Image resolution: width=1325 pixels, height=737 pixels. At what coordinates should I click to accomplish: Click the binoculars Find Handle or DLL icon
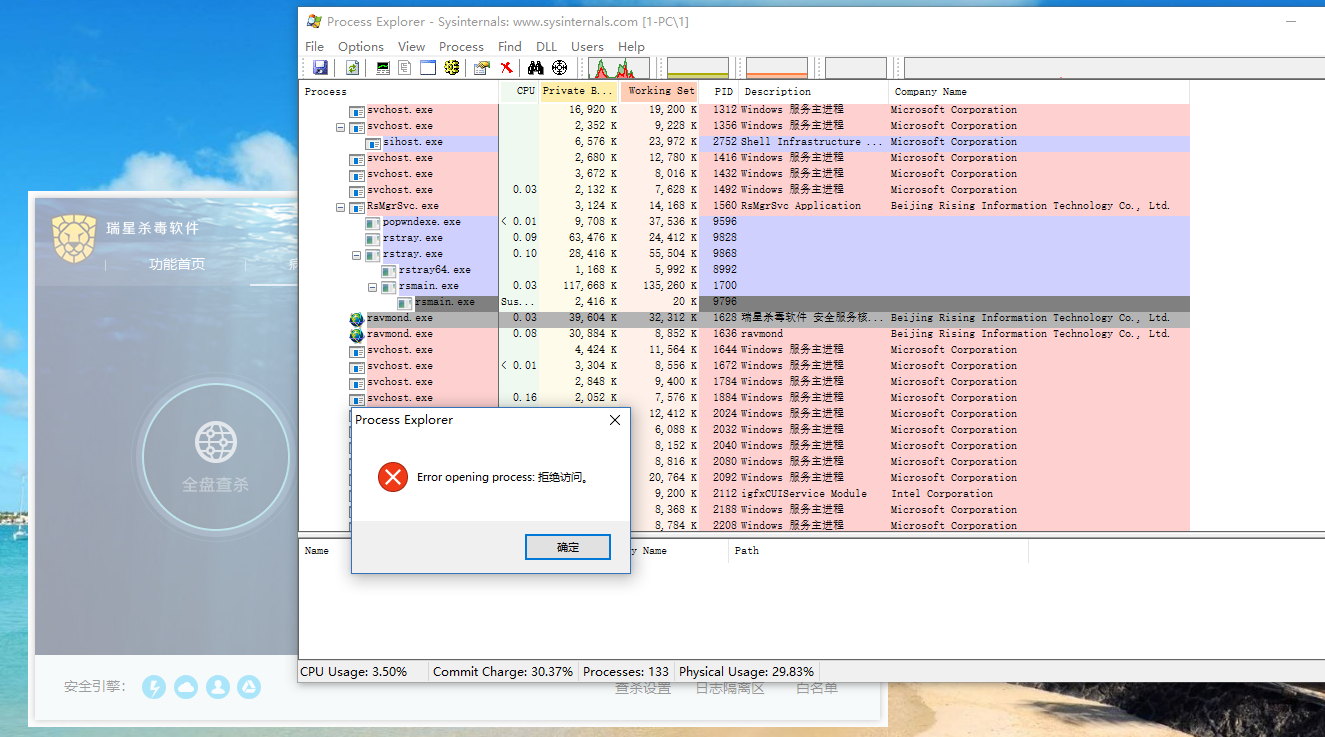(536, 68)
